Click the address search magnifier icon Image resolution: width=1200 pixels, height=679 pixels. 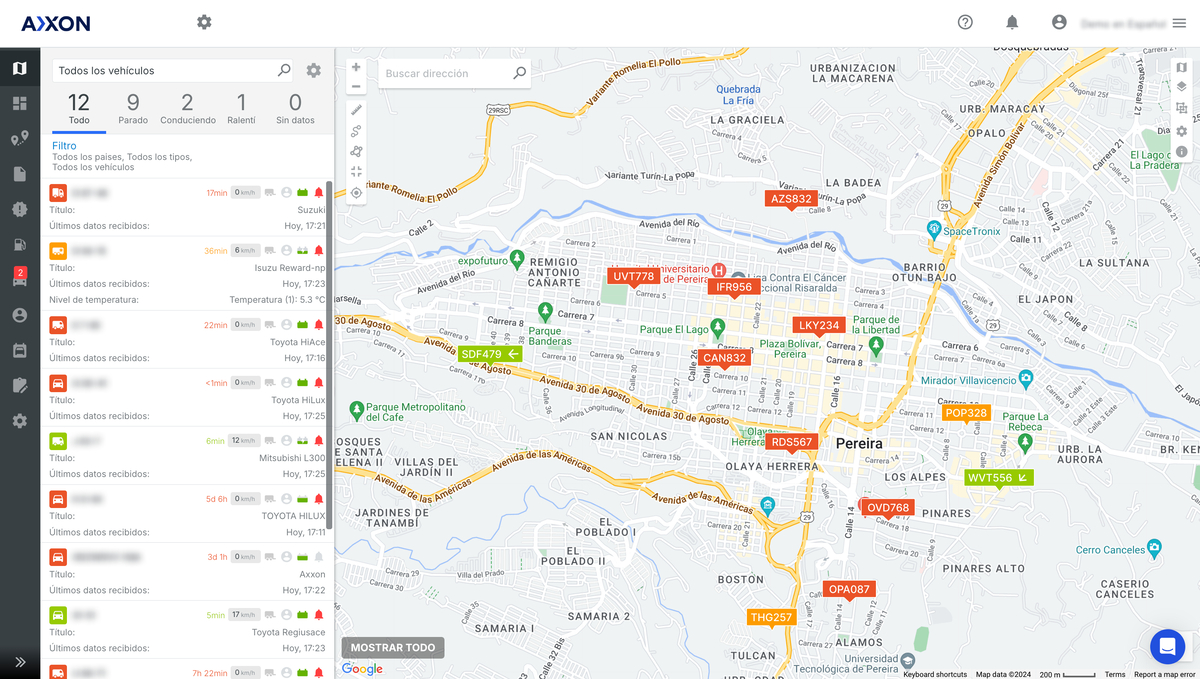[519, 73]
